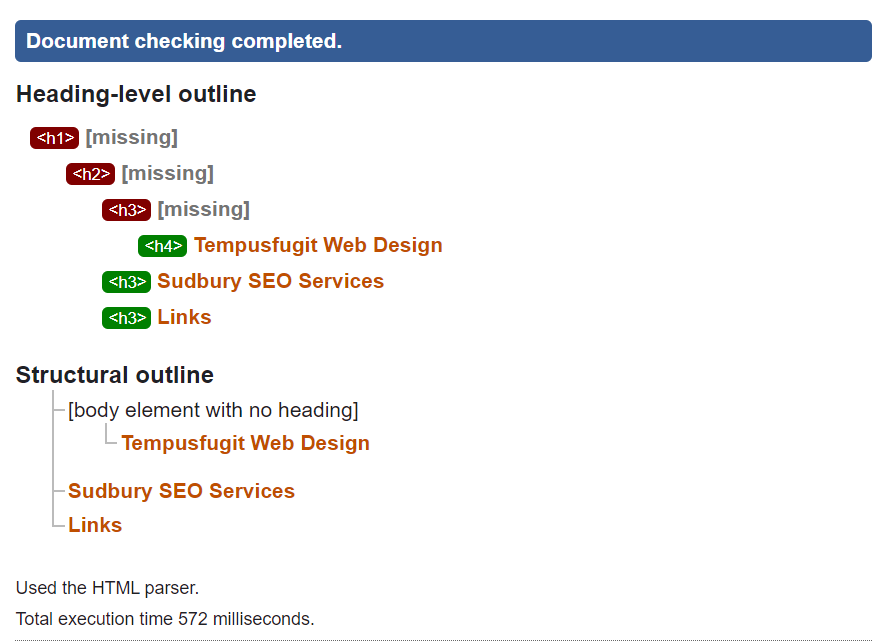This screenshot has width=877, height=643.
Task: Click the [missing] label next to h1
Action: pyautogui.click(x=131, y=138)
